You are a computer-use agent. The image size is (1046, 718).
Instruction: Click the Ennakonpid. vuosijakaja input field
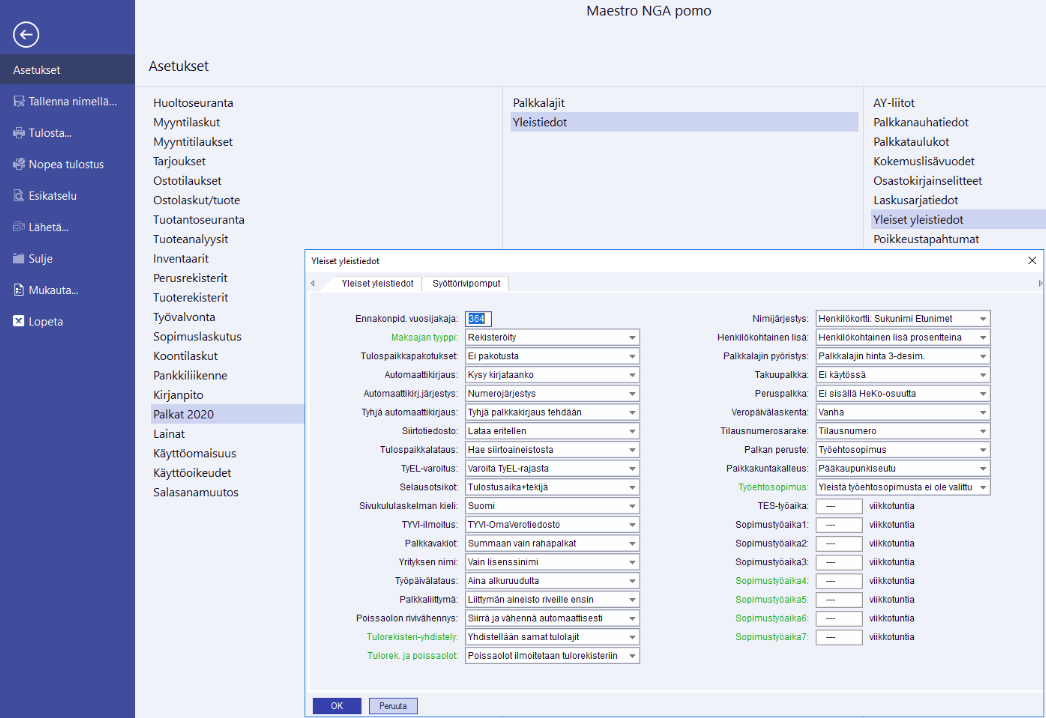[479, 319]
